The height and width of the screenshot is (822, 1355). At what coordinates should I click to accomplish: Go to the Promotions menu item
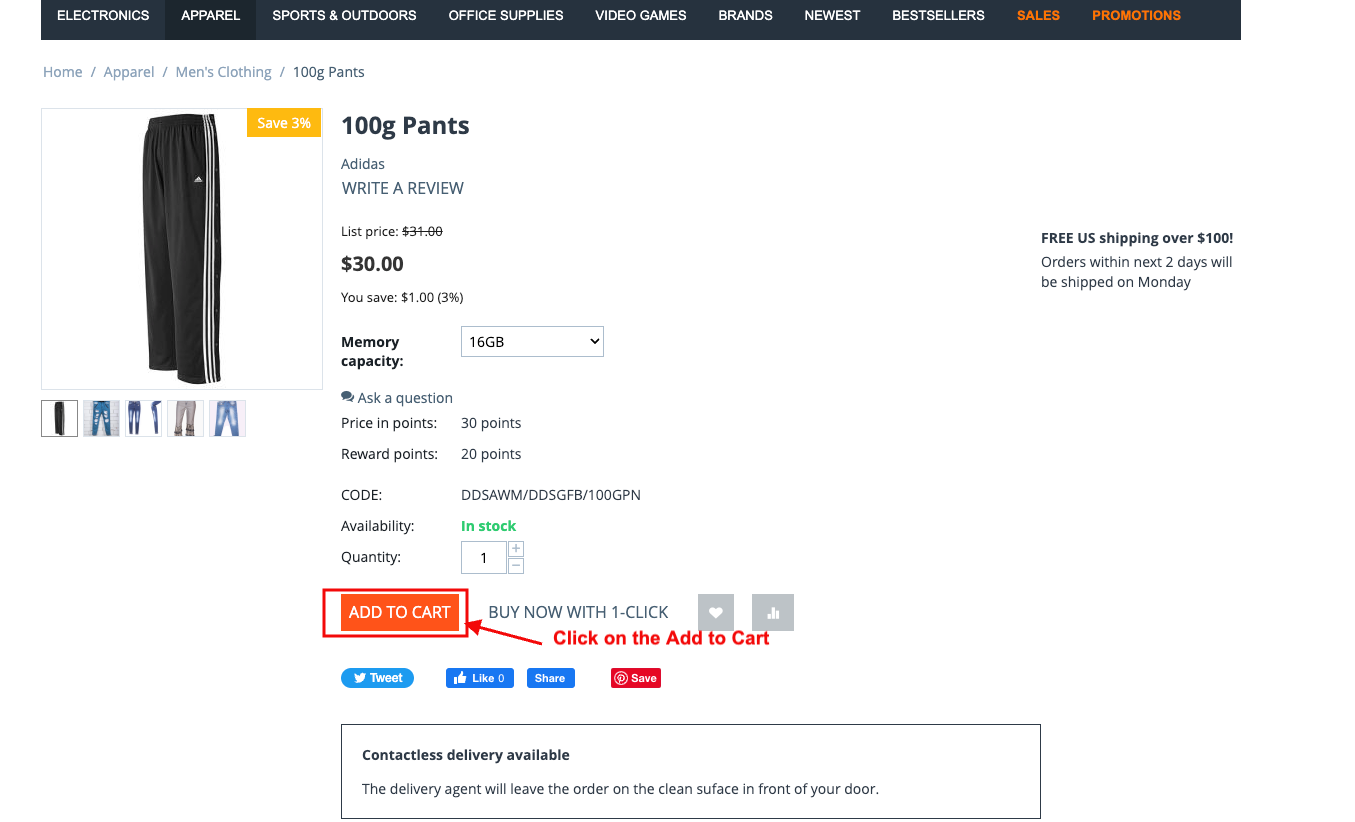[x=1136, y=16]
